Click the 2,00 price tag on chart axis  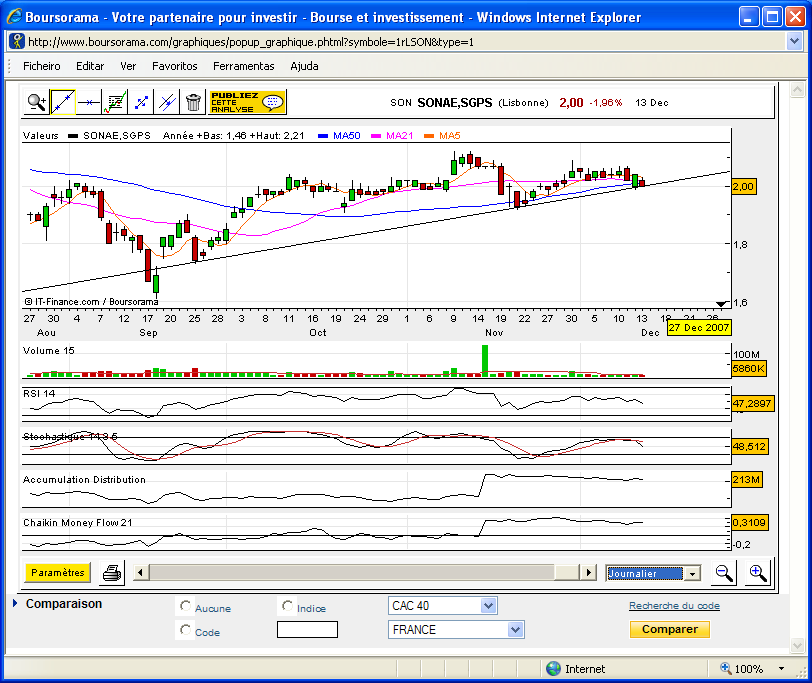pyautogui.click(x=743, y=186)
